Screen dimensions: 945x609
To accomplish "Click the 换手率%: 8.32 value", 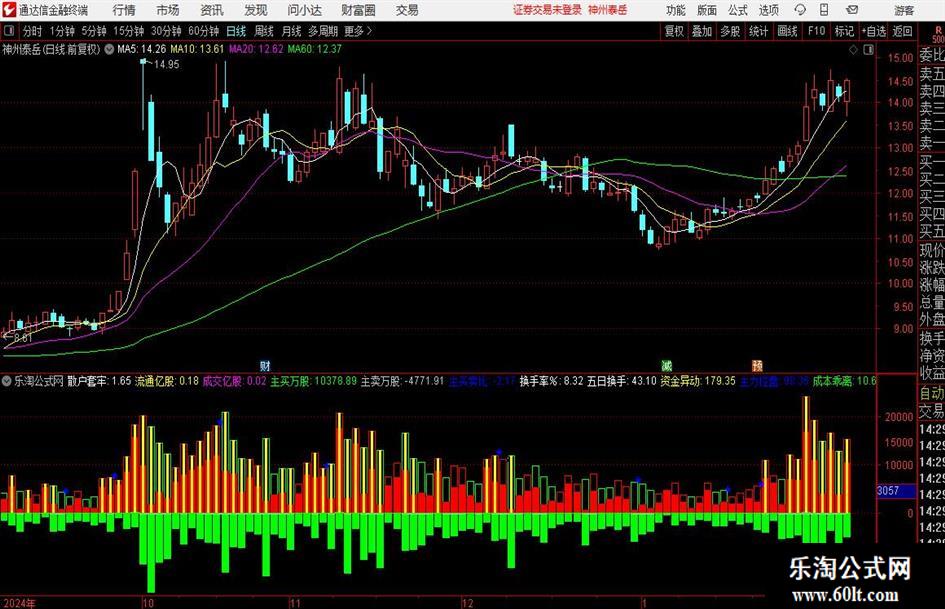I will point(551,381).
